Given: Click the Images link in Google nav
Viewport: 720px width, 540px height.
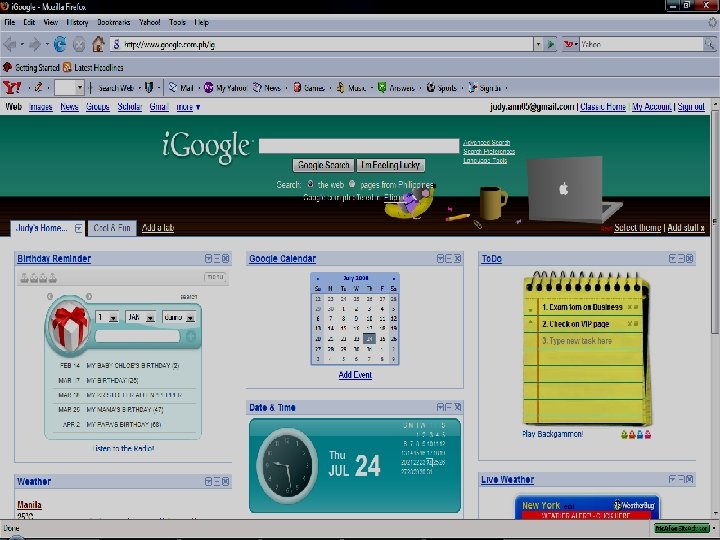Looking at the screenshot, I should [40, 107].
